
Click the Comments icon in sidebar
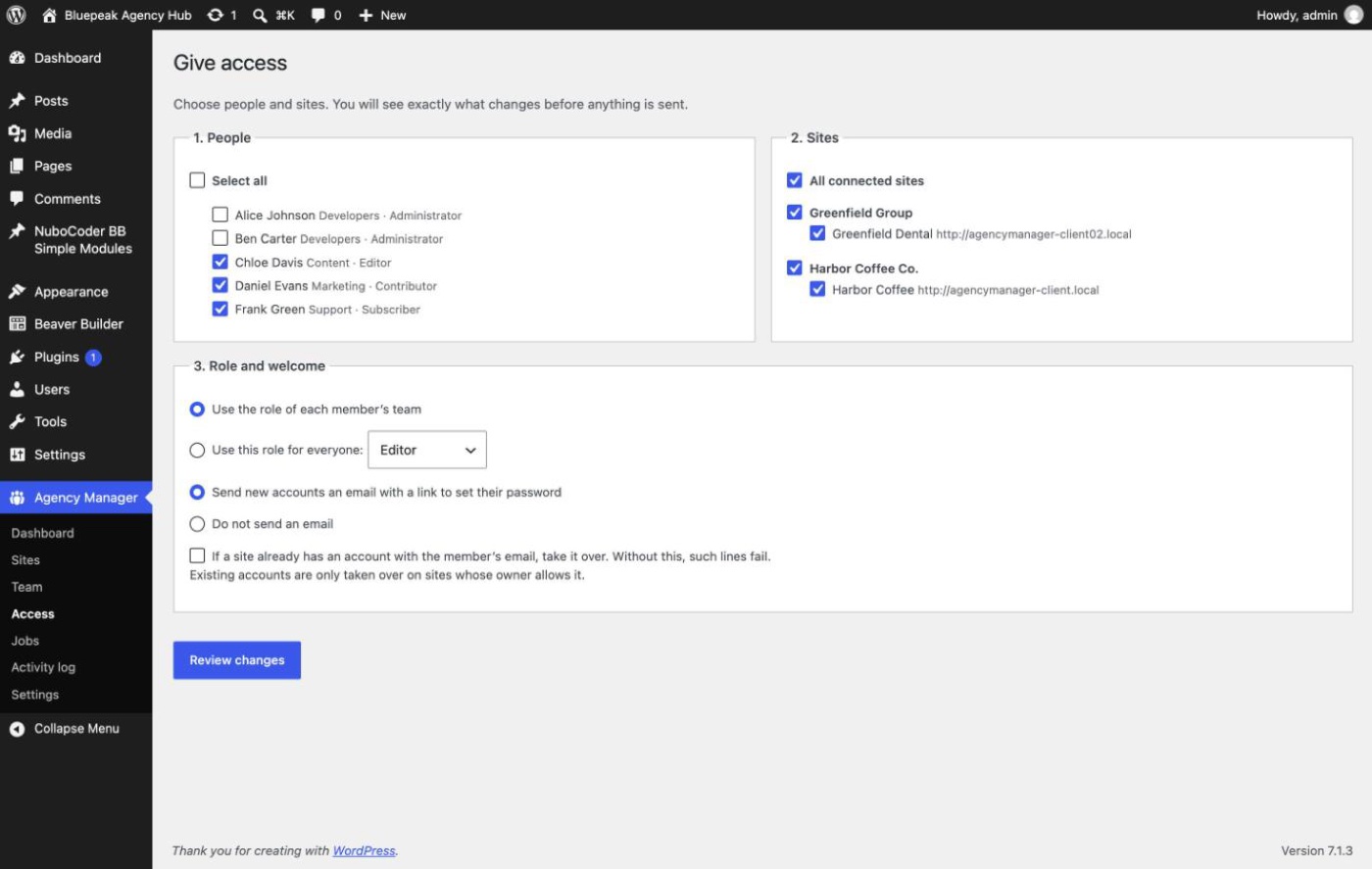(x=17, y=199)
